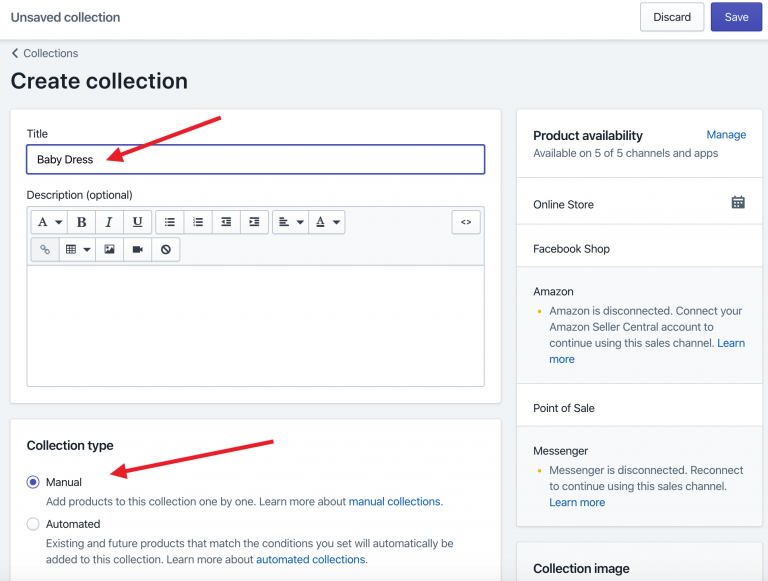This screenshot has height=581, width=768.
Task: Apply underline formatting button
Action: [138, 222]
